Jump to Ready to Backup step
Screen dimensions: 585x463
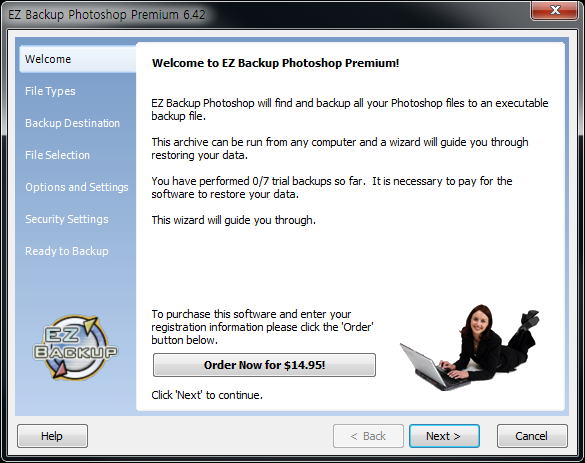coord(66,251)
